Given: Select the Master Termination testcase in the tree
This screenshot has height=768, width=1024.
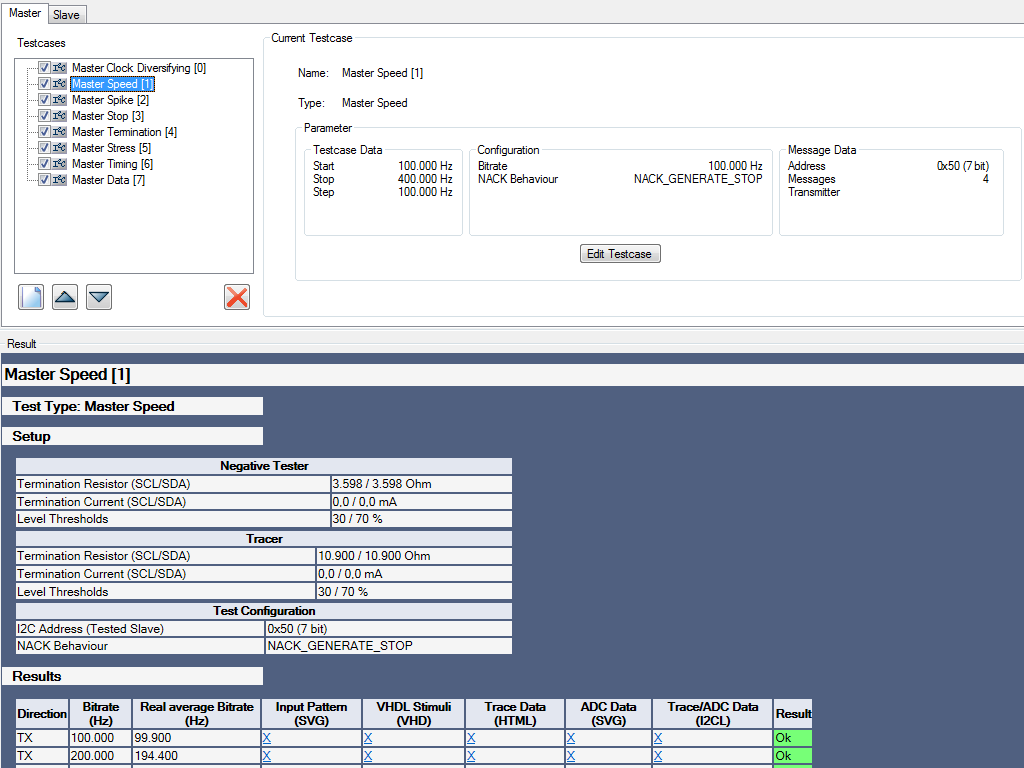Looking at the screenshot, I should (x=124, y=131).
